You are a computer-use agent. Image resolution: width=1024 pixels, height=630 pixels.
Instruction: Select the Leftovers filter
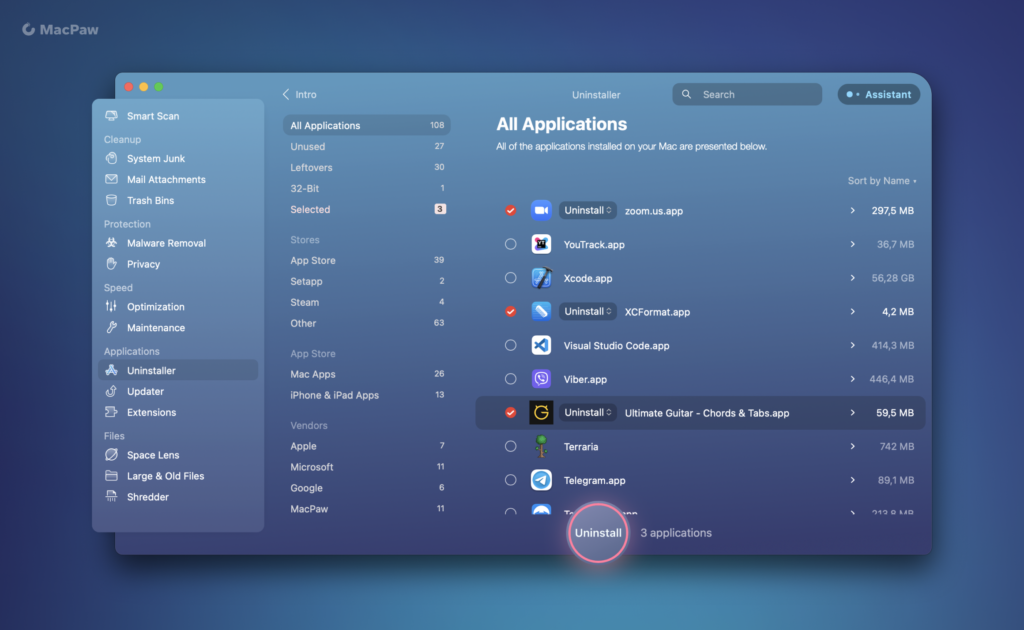[366, 167]
